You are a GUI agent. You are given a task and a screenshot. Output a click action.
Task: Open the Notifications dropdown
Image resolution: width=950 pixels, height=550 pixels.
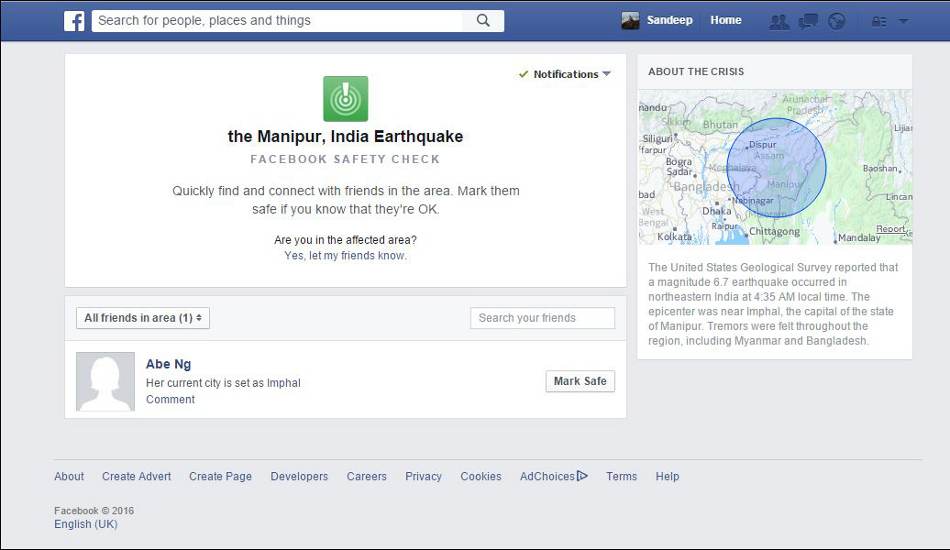pos(565,74)
